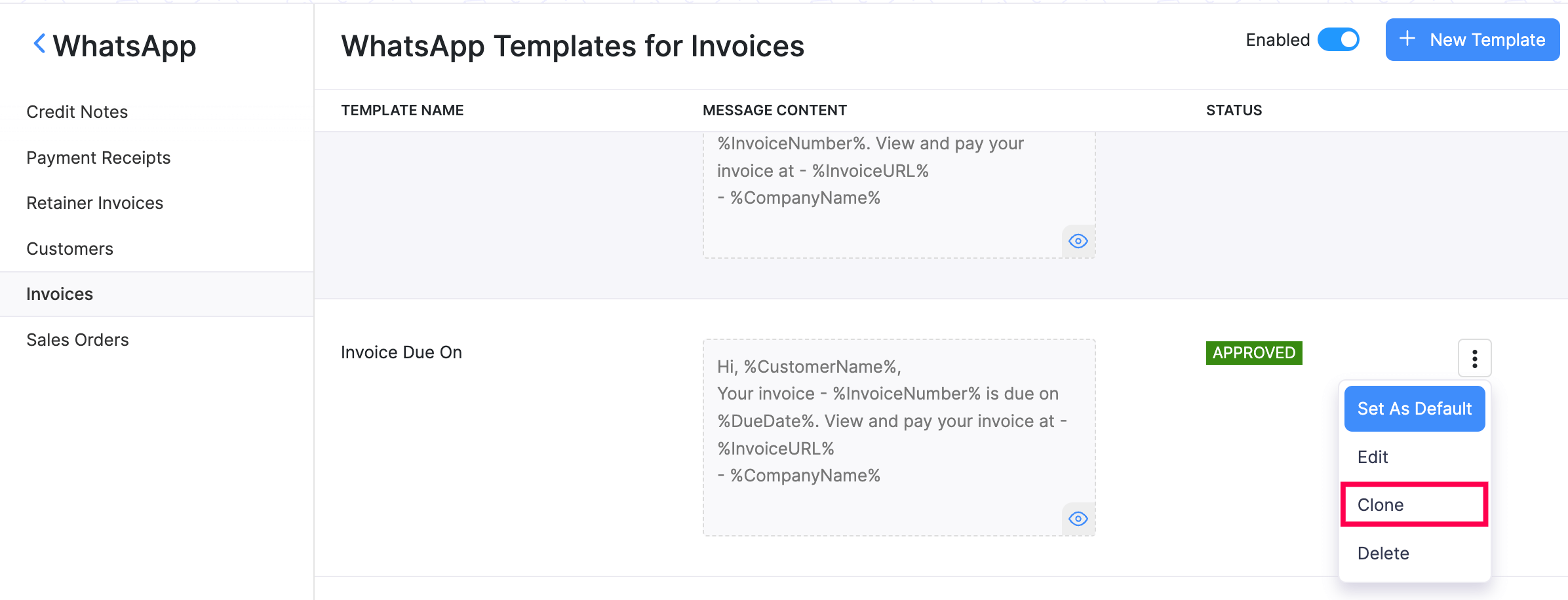
Task: Open the Retainer Invoices section
Action: (95, 203)
